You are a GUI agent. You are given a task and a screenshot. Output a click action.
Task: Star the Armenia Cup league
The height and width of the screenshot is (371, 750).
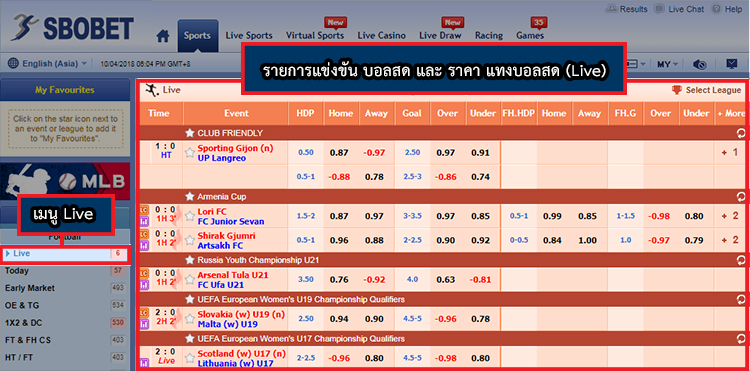[190, 196]
